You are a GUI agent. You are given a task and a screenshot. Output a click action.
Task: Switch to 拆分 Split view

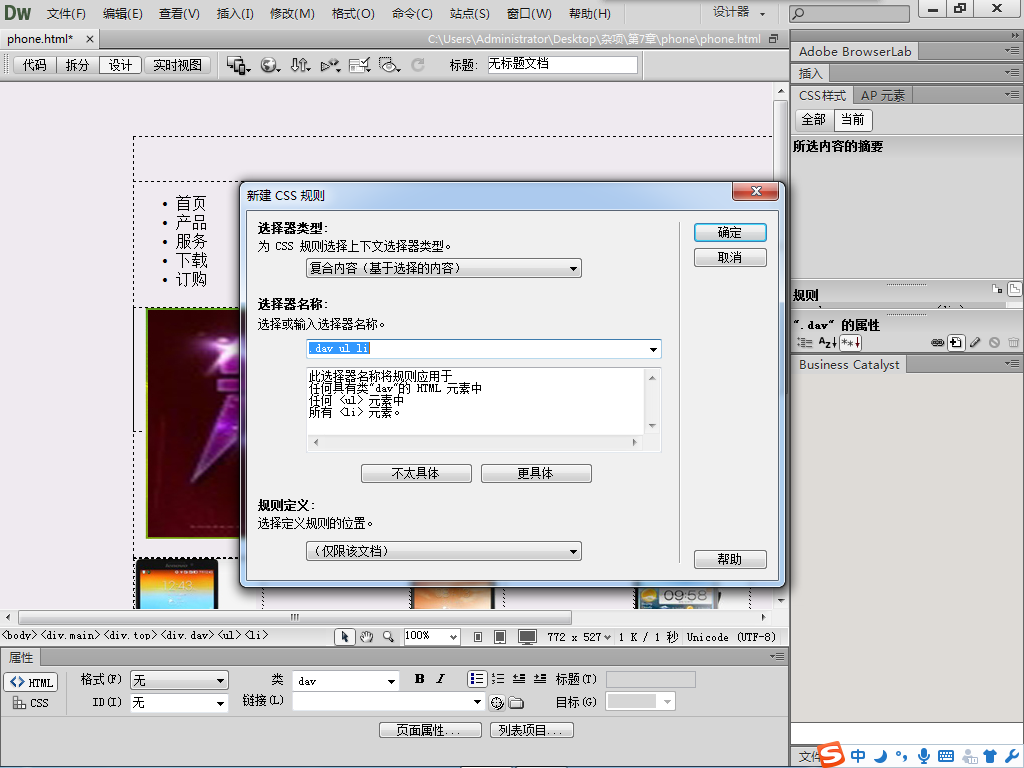point(77,65)
